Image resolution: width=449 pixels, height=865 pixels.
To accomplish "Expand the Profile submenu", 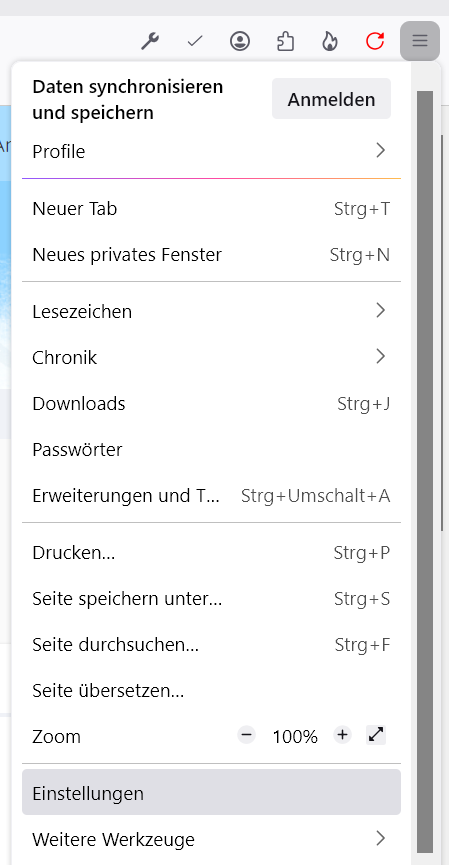I will point(211,151).
